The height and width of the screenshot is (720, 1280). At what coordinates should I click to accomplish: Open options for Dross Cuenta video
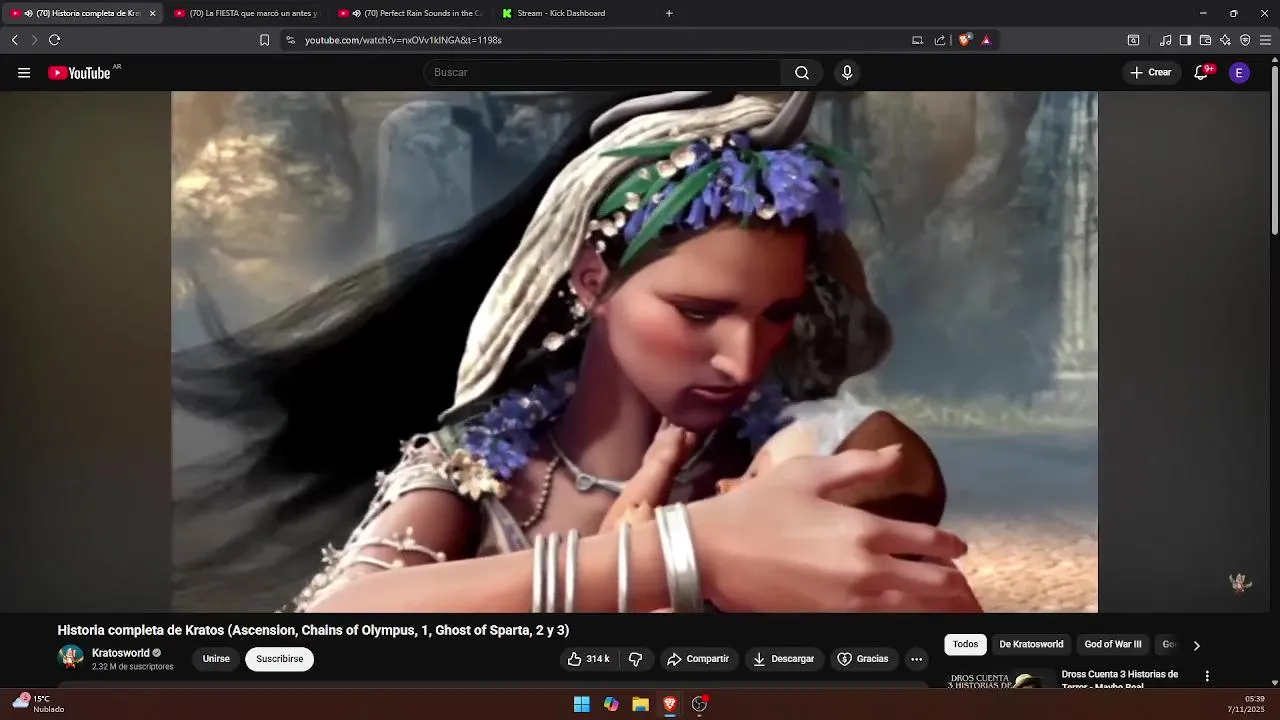(x=1207, y=676)
